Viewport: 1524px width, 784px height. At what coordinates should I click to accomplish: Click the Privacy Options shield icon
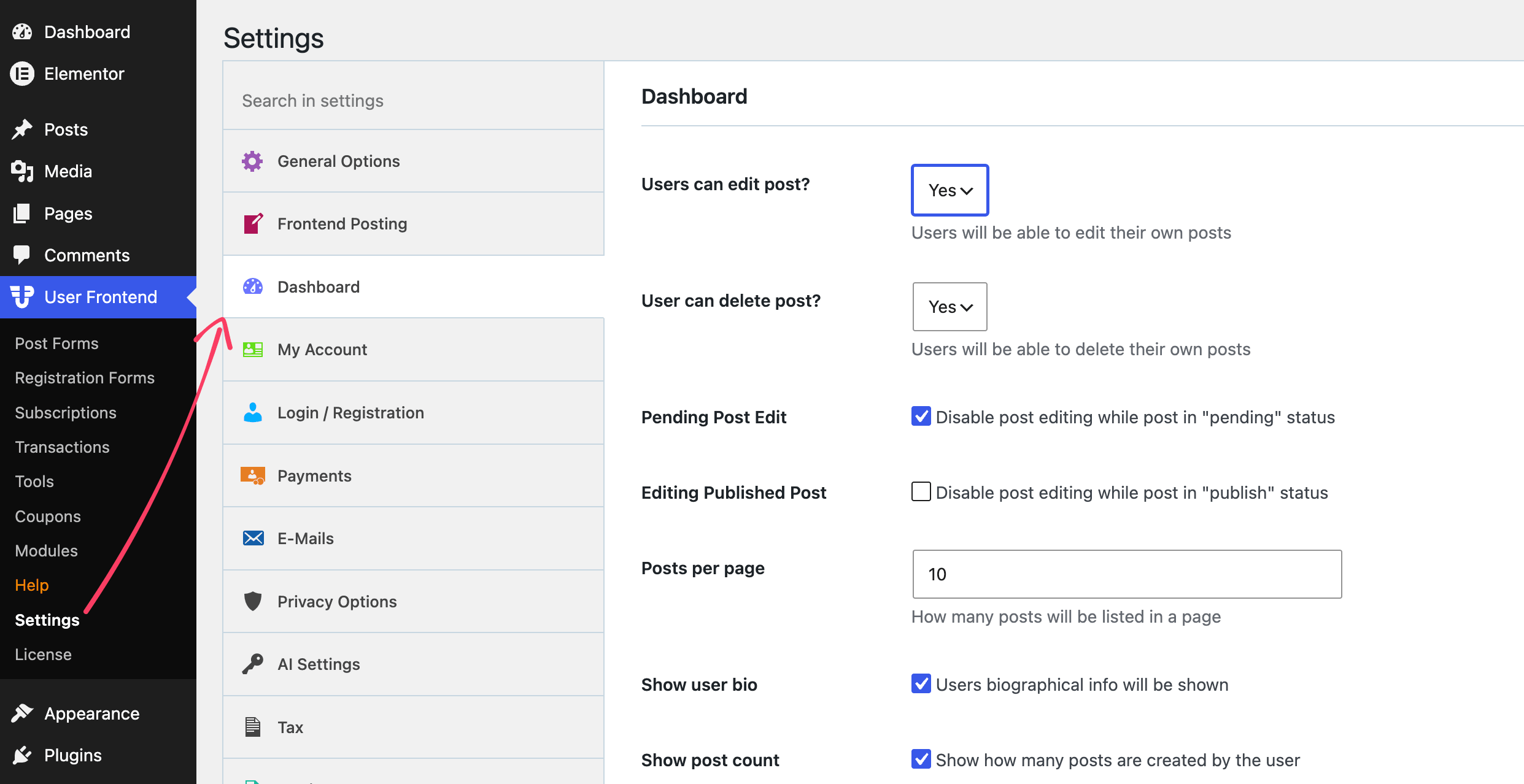pyautogui.click(x=253, y=601)
